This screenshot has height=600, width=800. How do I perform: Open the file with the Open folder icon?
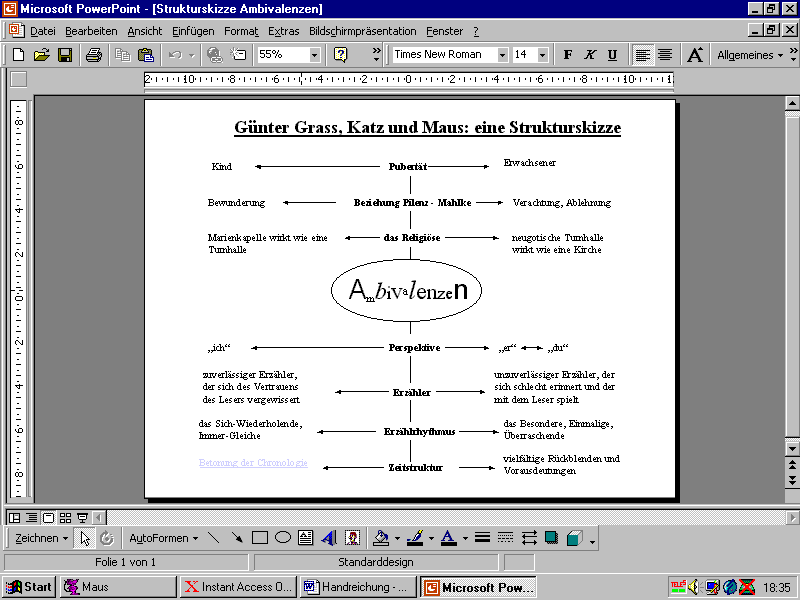[41, 55]
